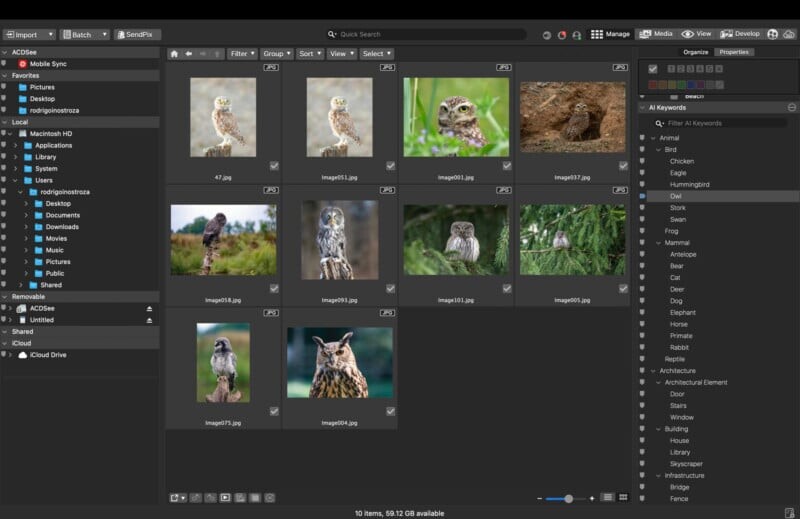Toggle the tagged checkbox in Organize panel
The height and width of the screenshot is (519, 800).
(x=653, y=69)
